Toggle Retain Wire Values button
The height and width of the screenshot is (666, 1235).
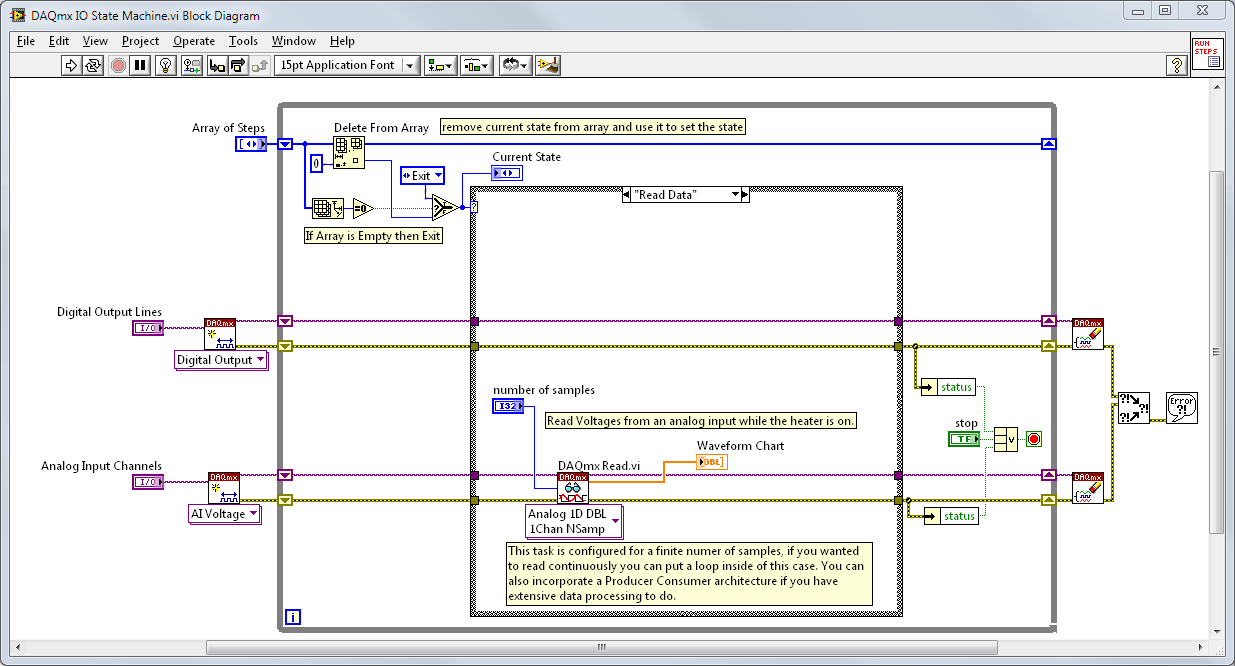(x=191, y=65)
